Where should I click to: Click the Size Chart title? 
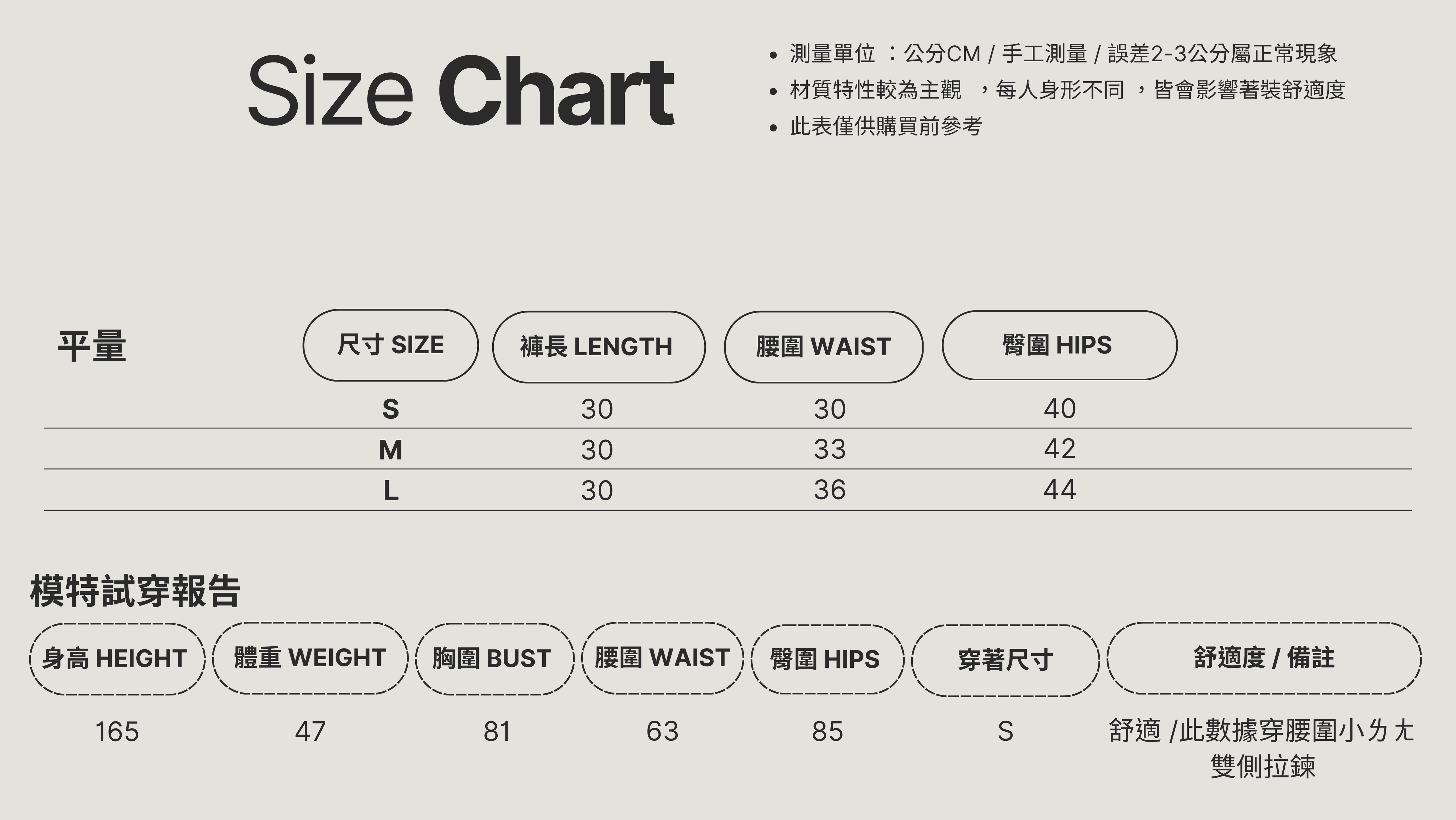tap(461, 90)
